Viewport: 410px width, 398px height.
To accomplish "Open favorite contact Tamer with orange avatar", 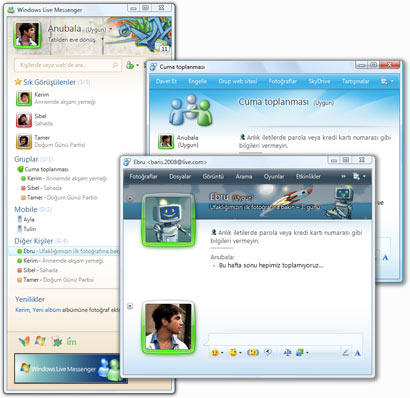I will (x=51, y=141).
